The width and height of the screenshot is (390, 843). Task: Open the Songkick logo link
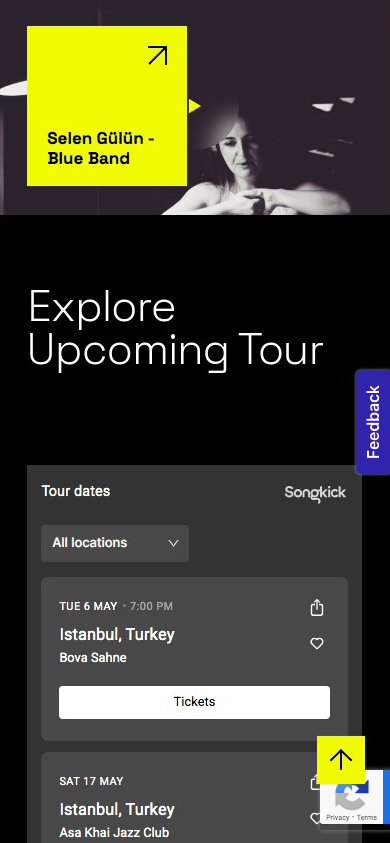point(315,493)
